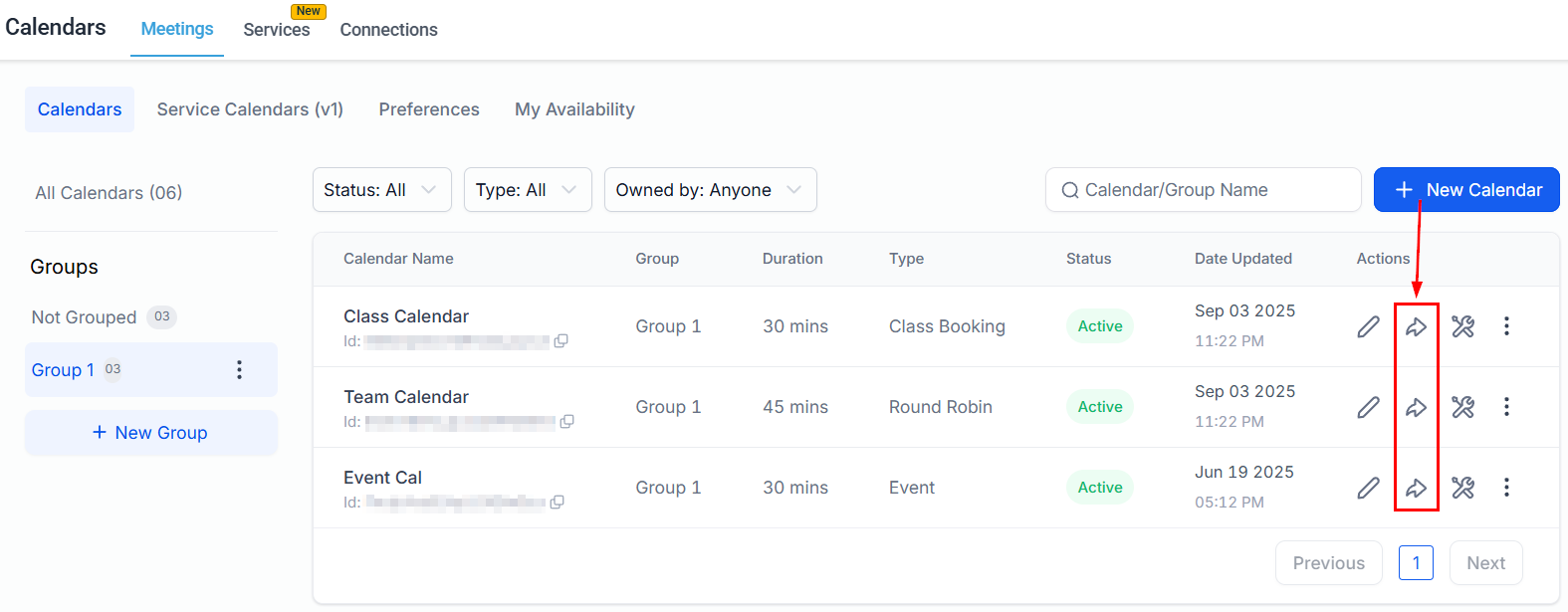
Task: Open the Type: All dropdown
Action: click(527, 190)
